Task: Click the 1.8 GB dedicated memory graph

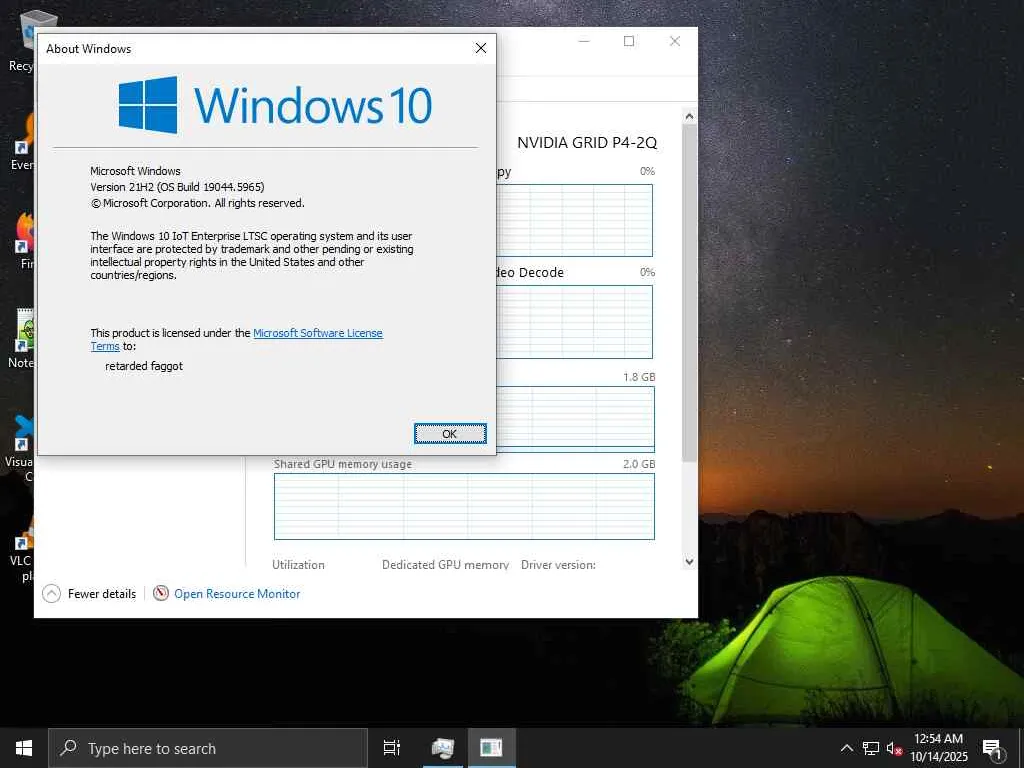Action: (x=575, y=419)
